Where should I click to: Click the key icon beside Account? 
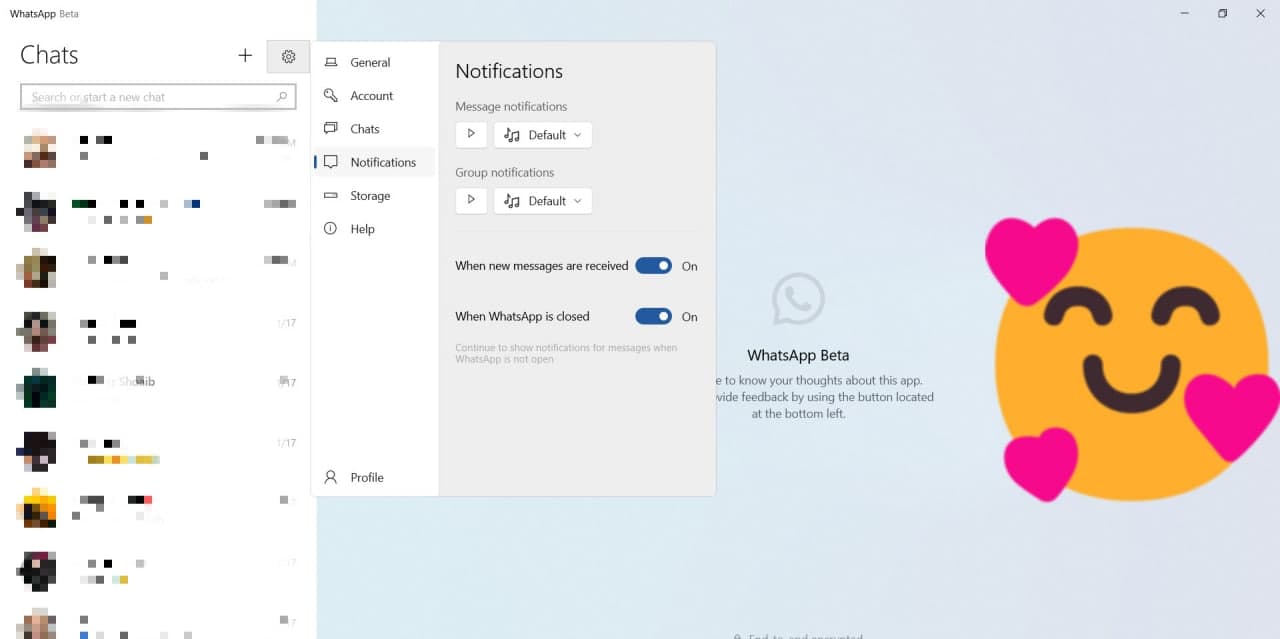pyautogui.click(x=331, y=96)
